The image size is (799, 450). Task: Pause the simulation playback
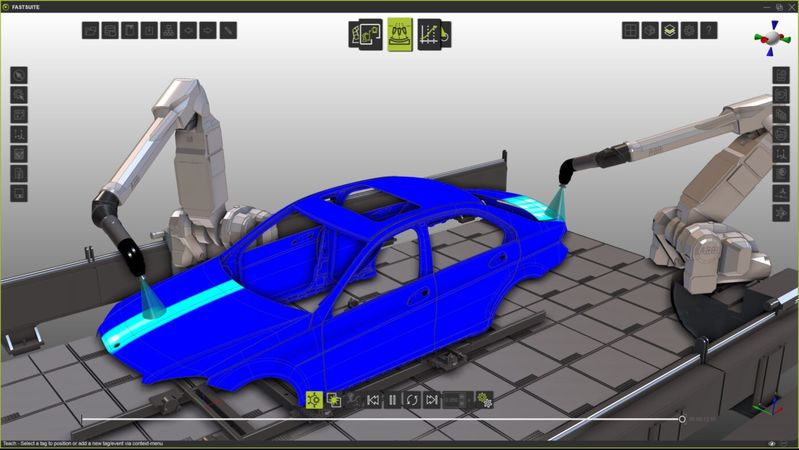(x=392, y=400)
